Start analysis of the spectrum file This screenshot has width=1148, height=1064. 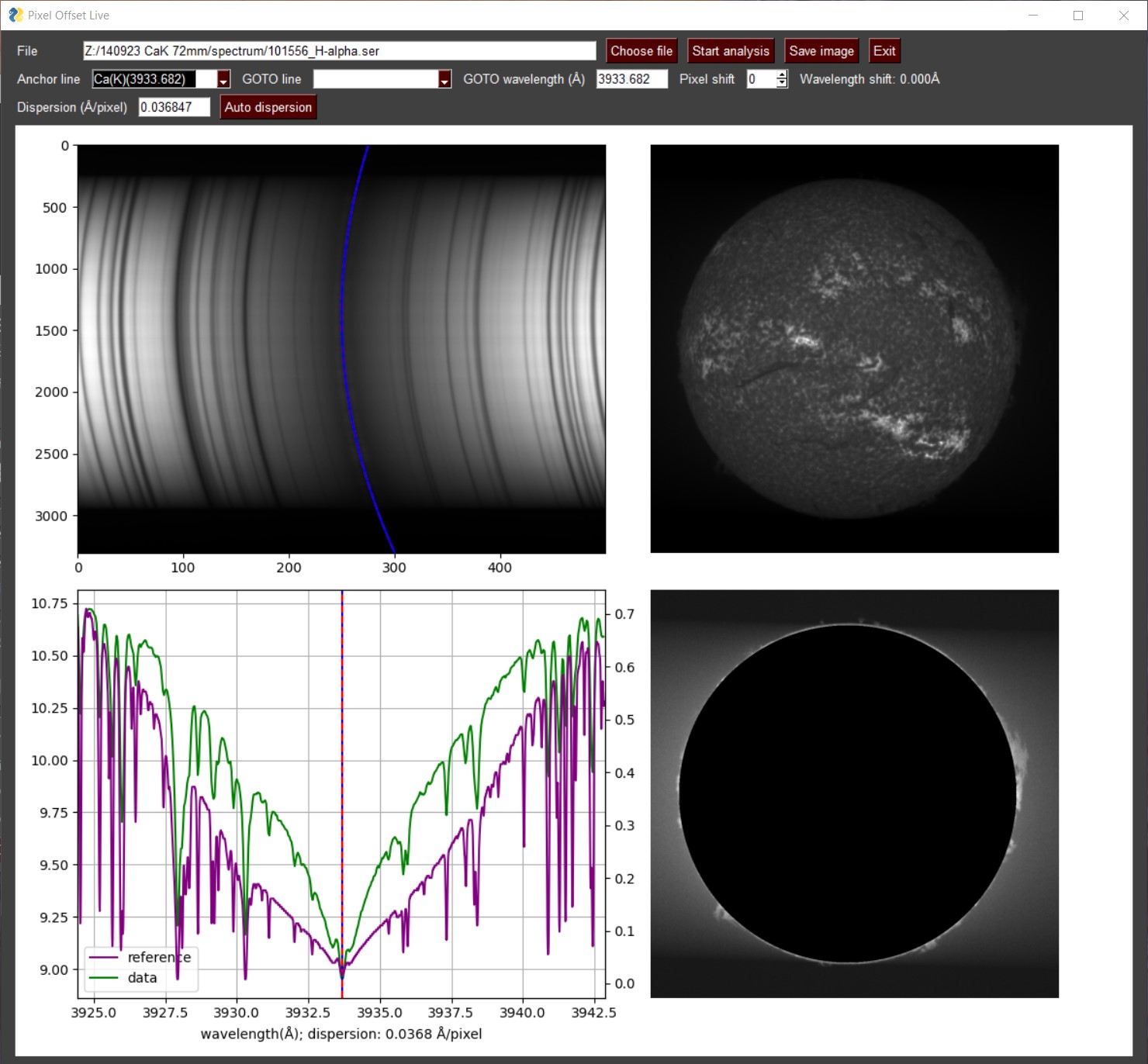pos(731,51)
